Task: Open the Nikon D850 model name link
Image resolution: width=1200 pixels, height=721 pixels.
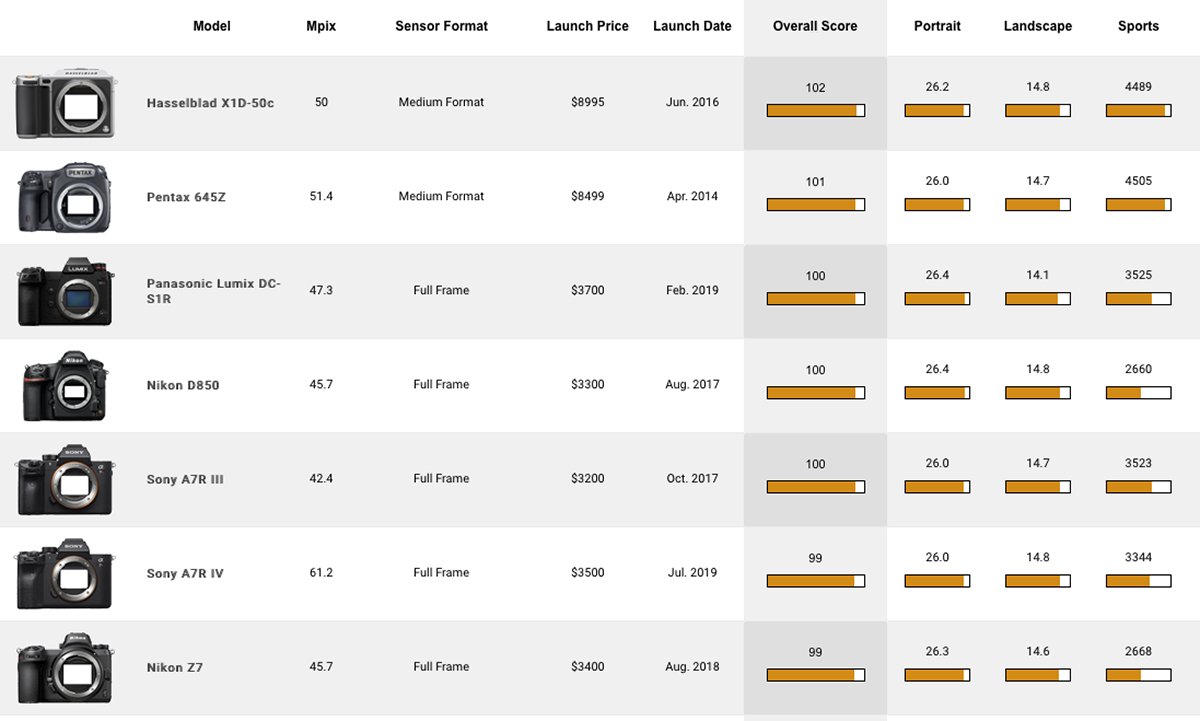Action: click(x=183, y=385)
